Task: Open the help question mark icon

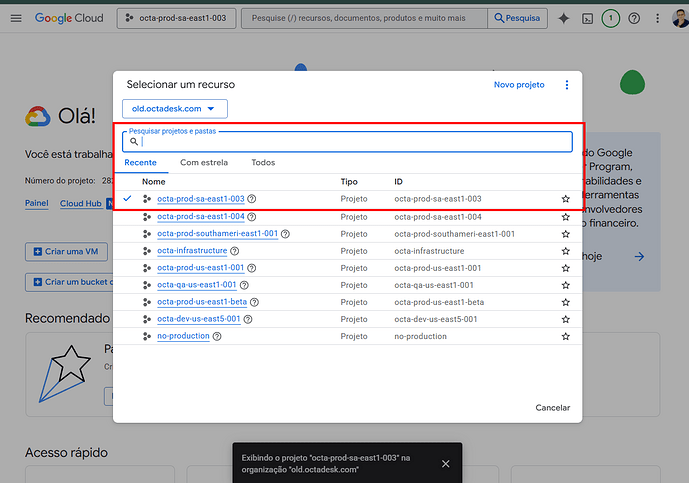Action: point(634,19)
